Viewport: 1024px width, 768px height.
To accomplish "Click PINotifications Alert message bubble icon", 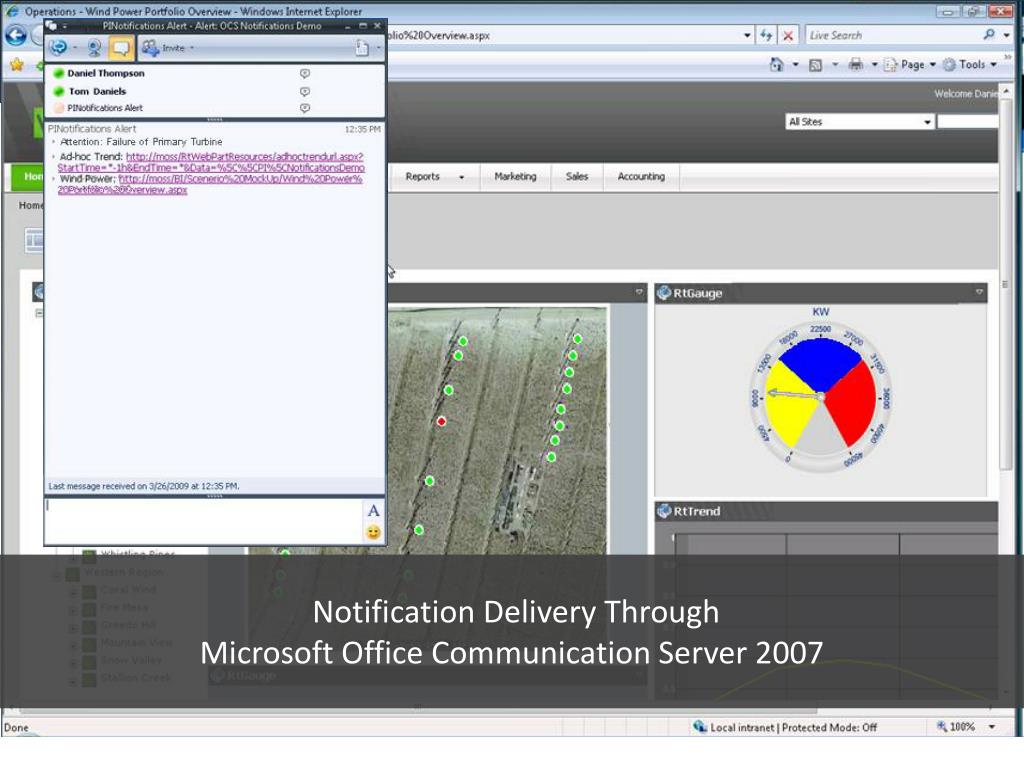I will coord(305,108).
